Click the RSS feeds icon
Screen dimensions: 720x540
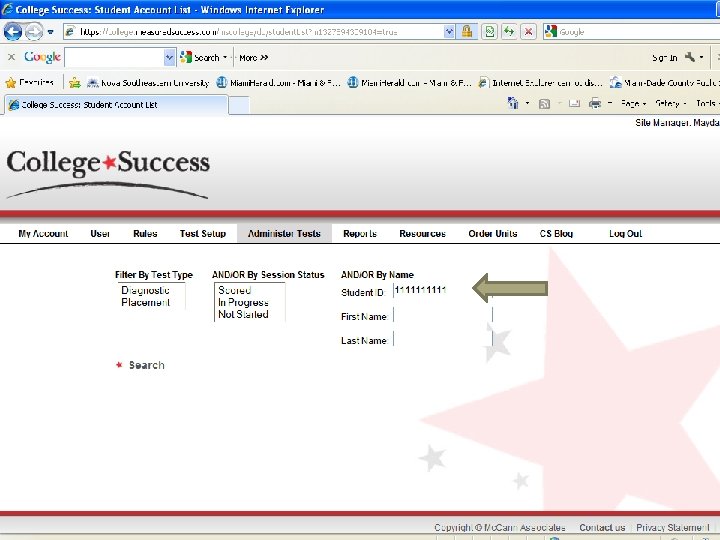[x=544, y=104]
